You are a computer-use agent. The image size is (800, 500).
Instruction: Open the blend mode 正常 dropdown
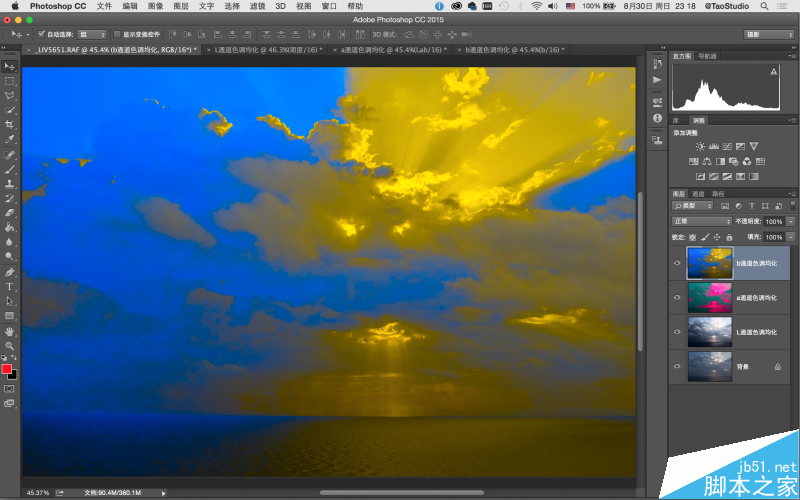point(702,221)
